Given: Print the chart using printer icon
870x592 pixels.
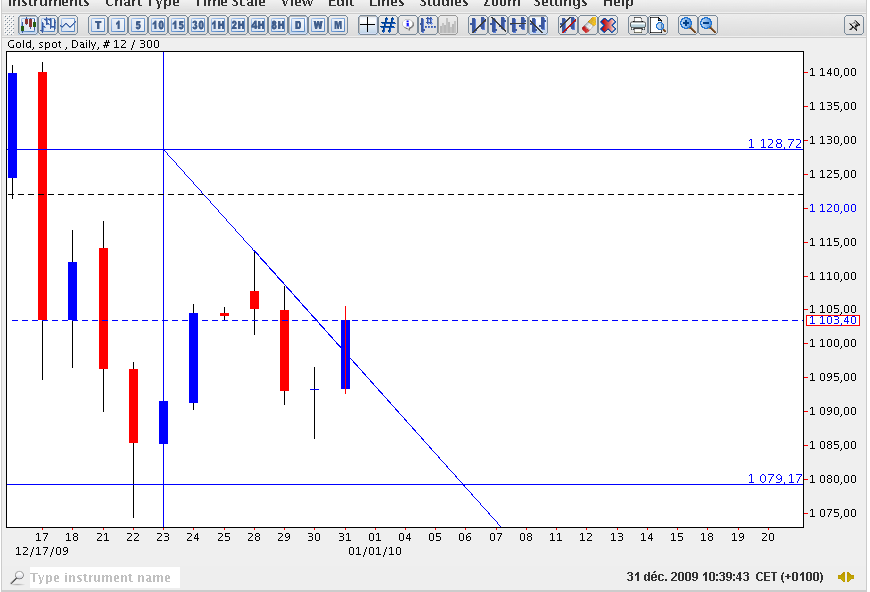Looking at the screenshot, I should tap(637, 25).
